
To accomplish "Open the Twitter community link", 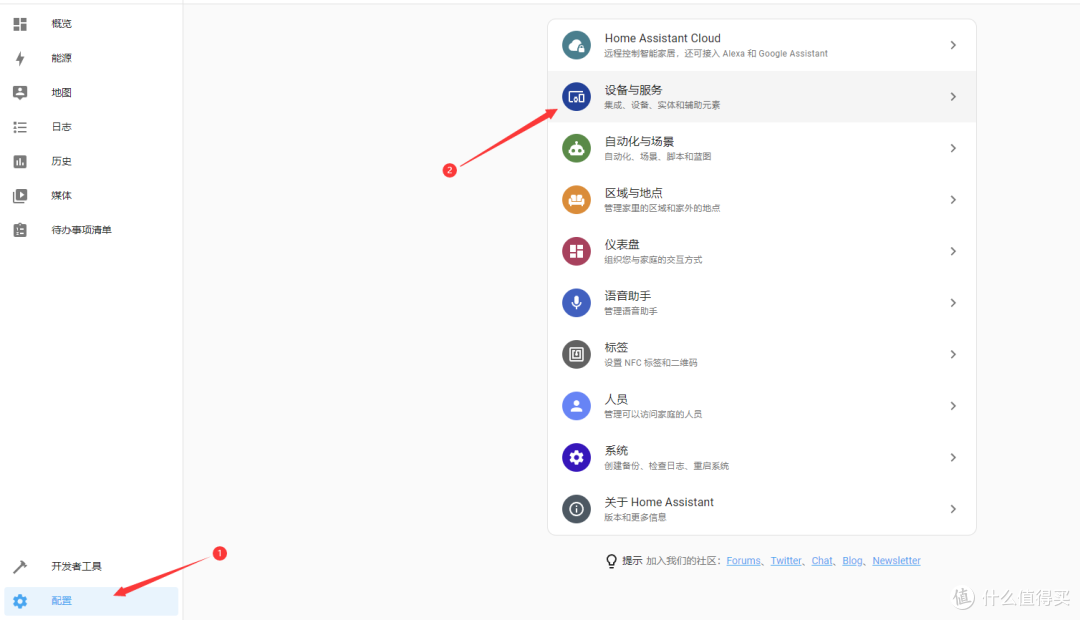I will click(x=786, y=561).
